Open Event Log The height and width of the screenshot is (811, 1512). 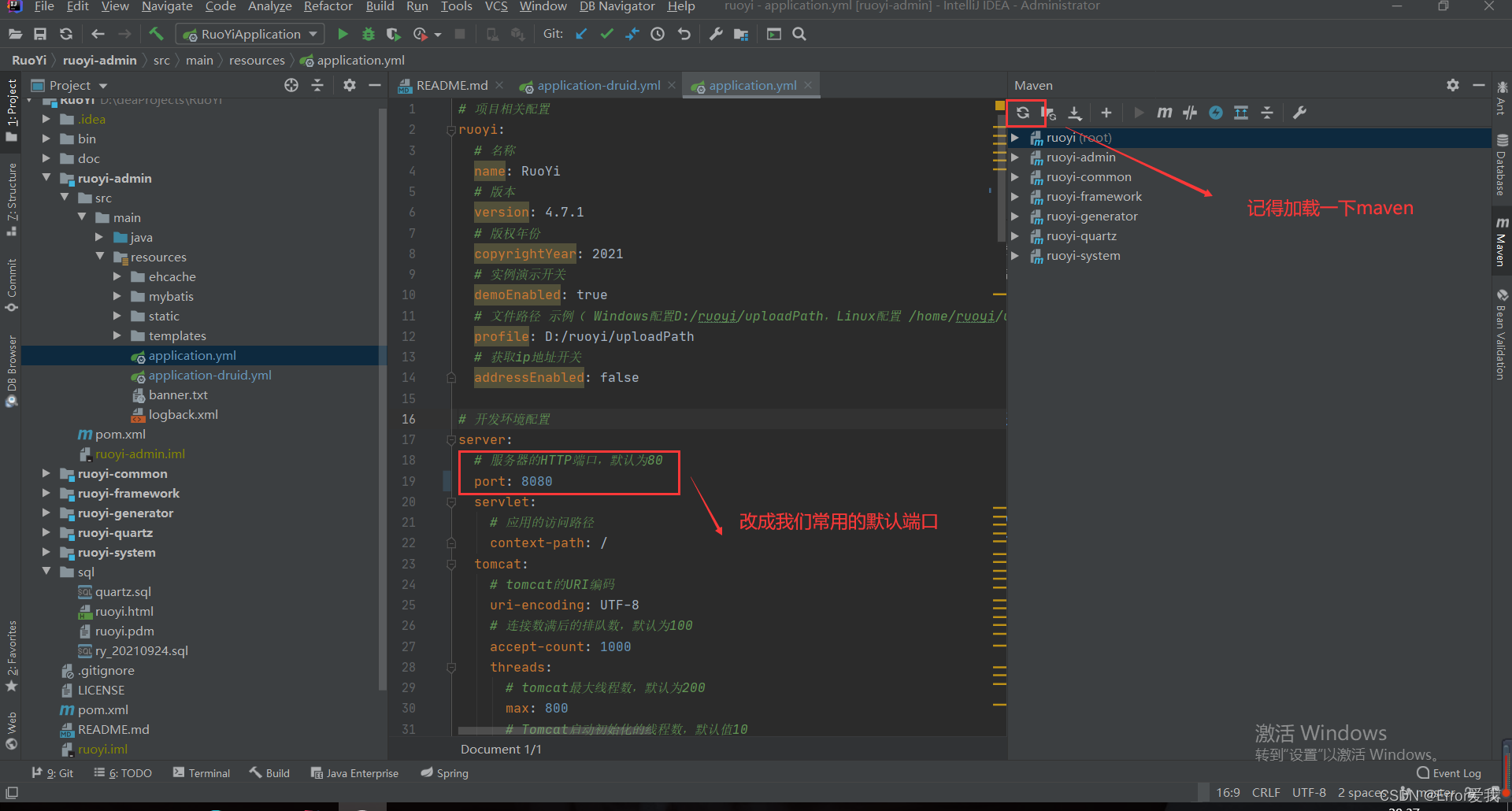click(x=1449, y=773)
